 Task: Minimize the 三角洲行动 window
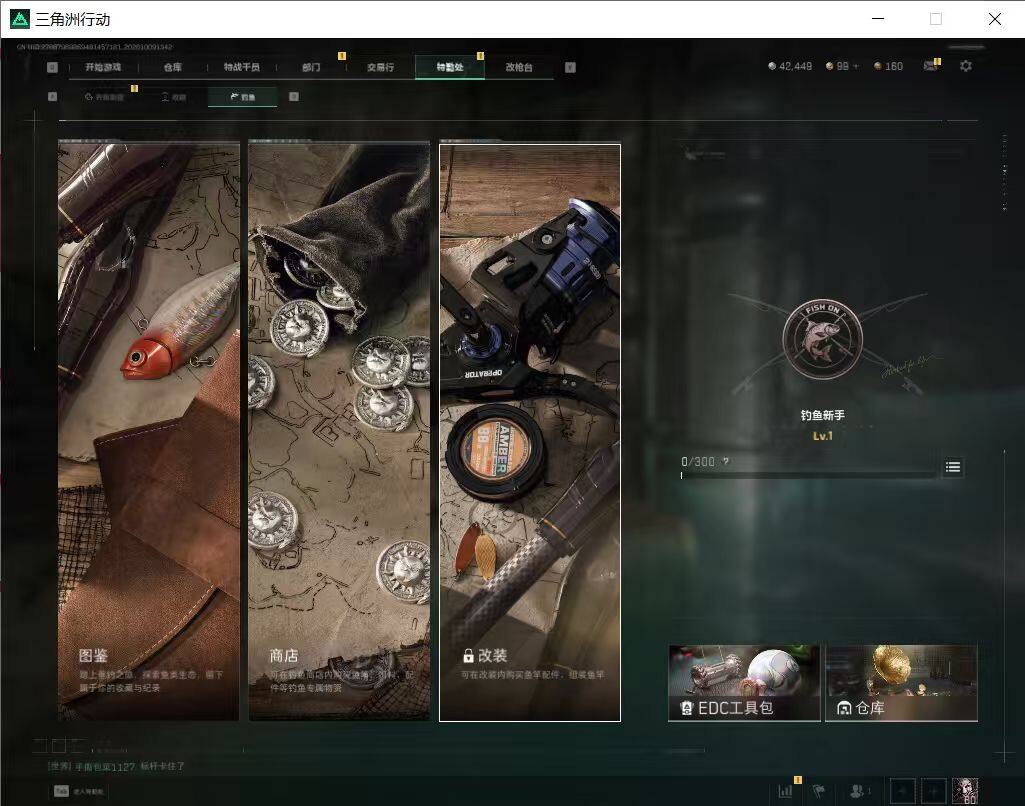(x=878, y=19)
